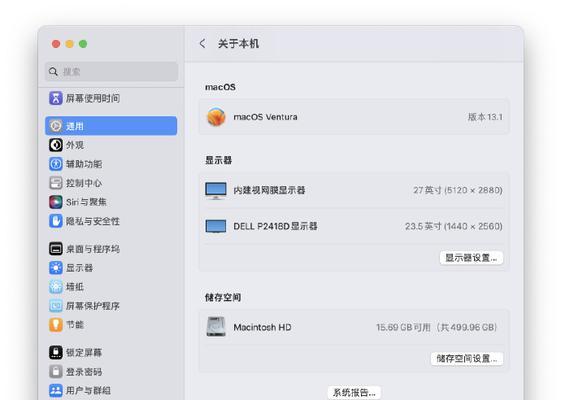
Task: Open the 外观 appearance icon
Action: click(55, 145)
